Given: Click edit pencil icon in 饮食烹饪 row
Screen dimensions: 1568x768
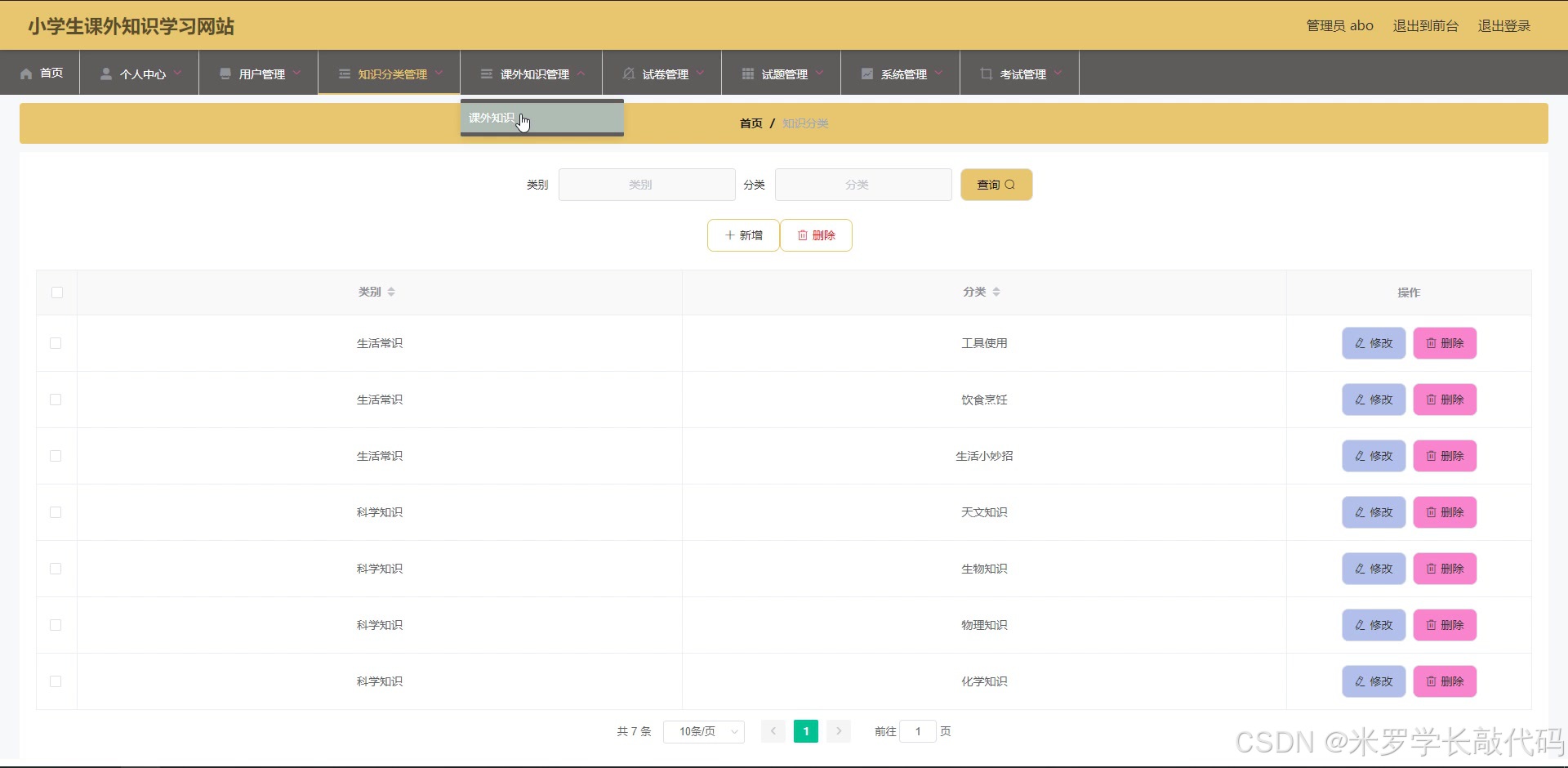Looking at the screenshot, I should [1360, 400].
